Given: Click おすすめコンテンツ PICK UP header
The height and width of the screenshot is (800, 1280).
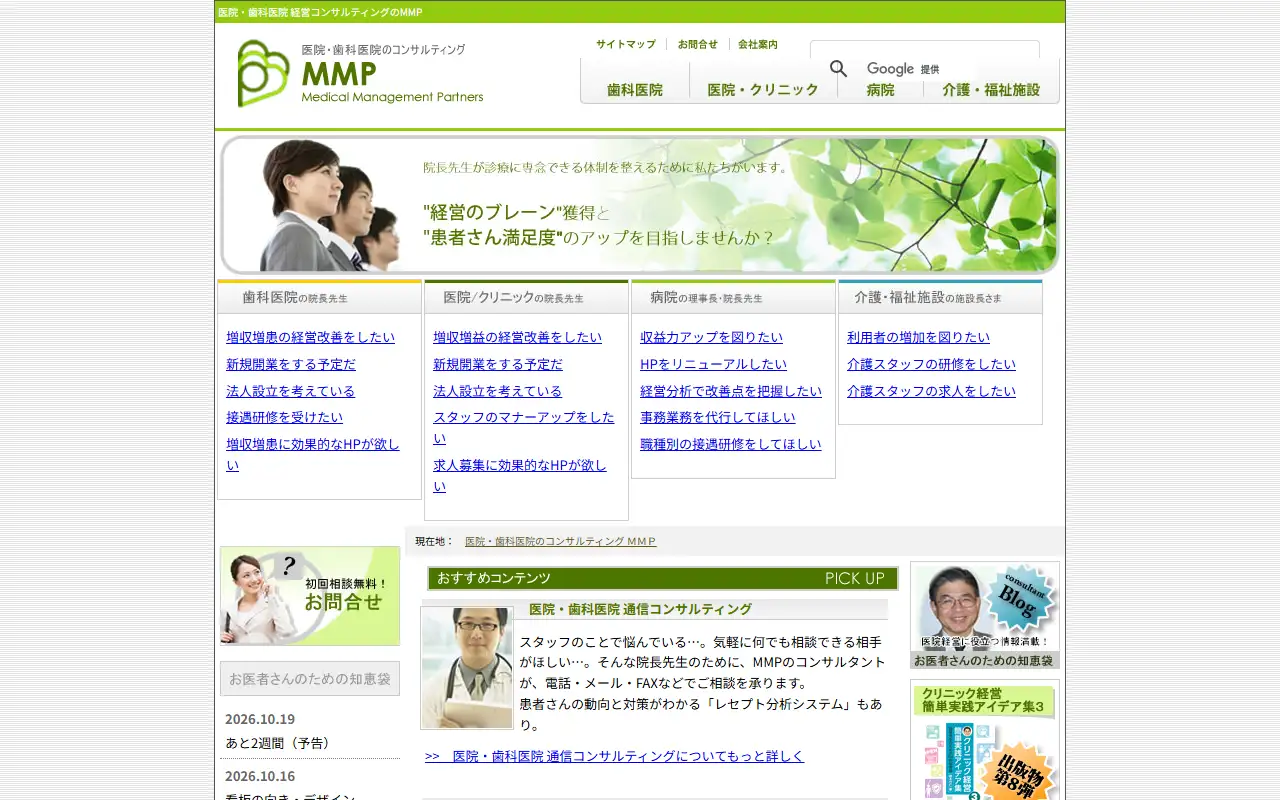Looking at the screenshot, I should pos(662,578).
